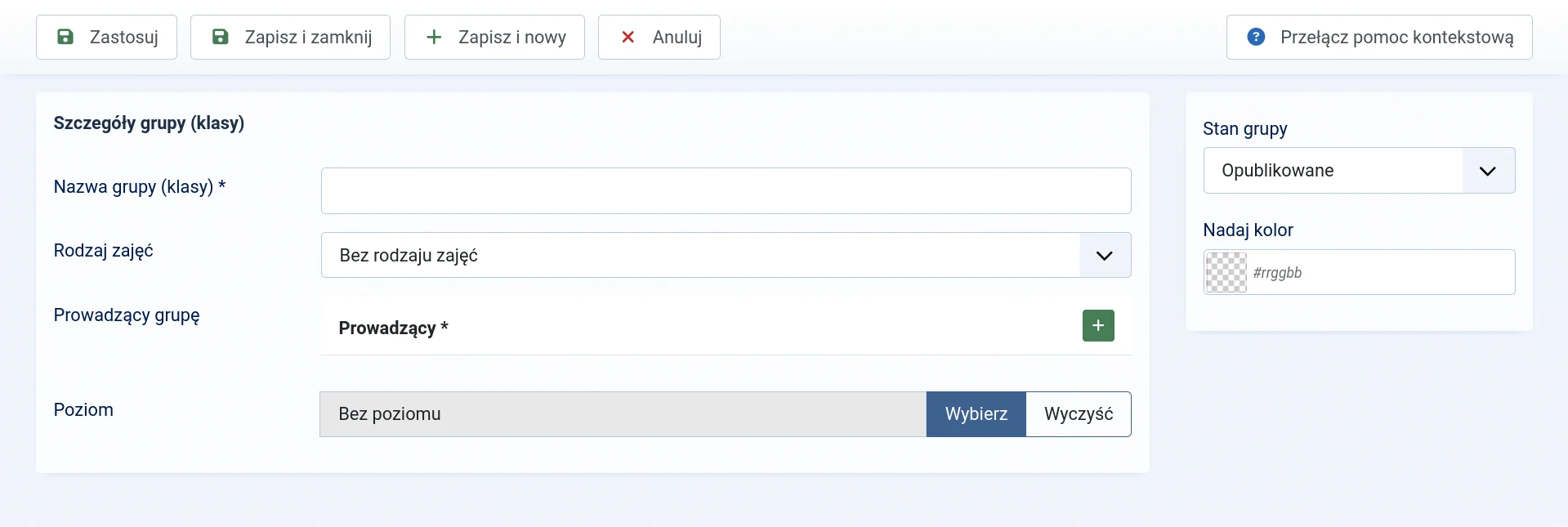Click the Wyczyść button for Poziom
Image resolution: width=1568 pixels, height=527 pixels.
click(1079, 414)
